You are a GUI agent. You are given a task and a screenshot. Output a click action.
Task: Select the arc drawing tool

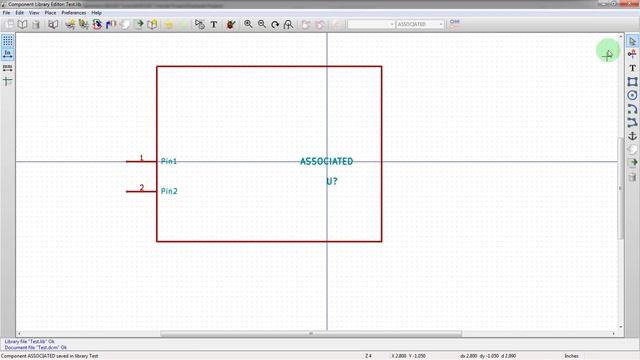click(632, 109)
